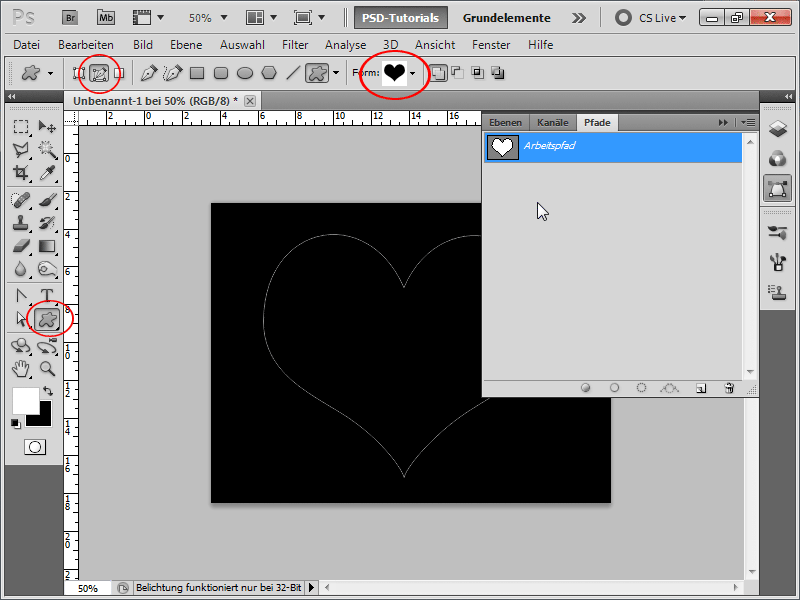Click foreground color white swatch

(x=24, y=399)
